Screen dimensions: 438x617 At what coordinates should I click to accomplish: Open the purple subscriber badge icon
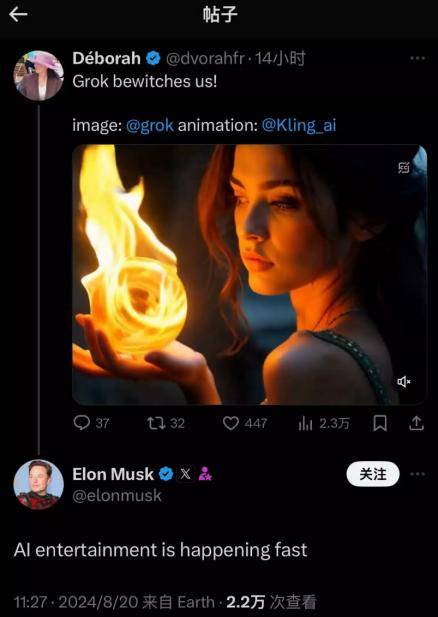pos(205,474)
